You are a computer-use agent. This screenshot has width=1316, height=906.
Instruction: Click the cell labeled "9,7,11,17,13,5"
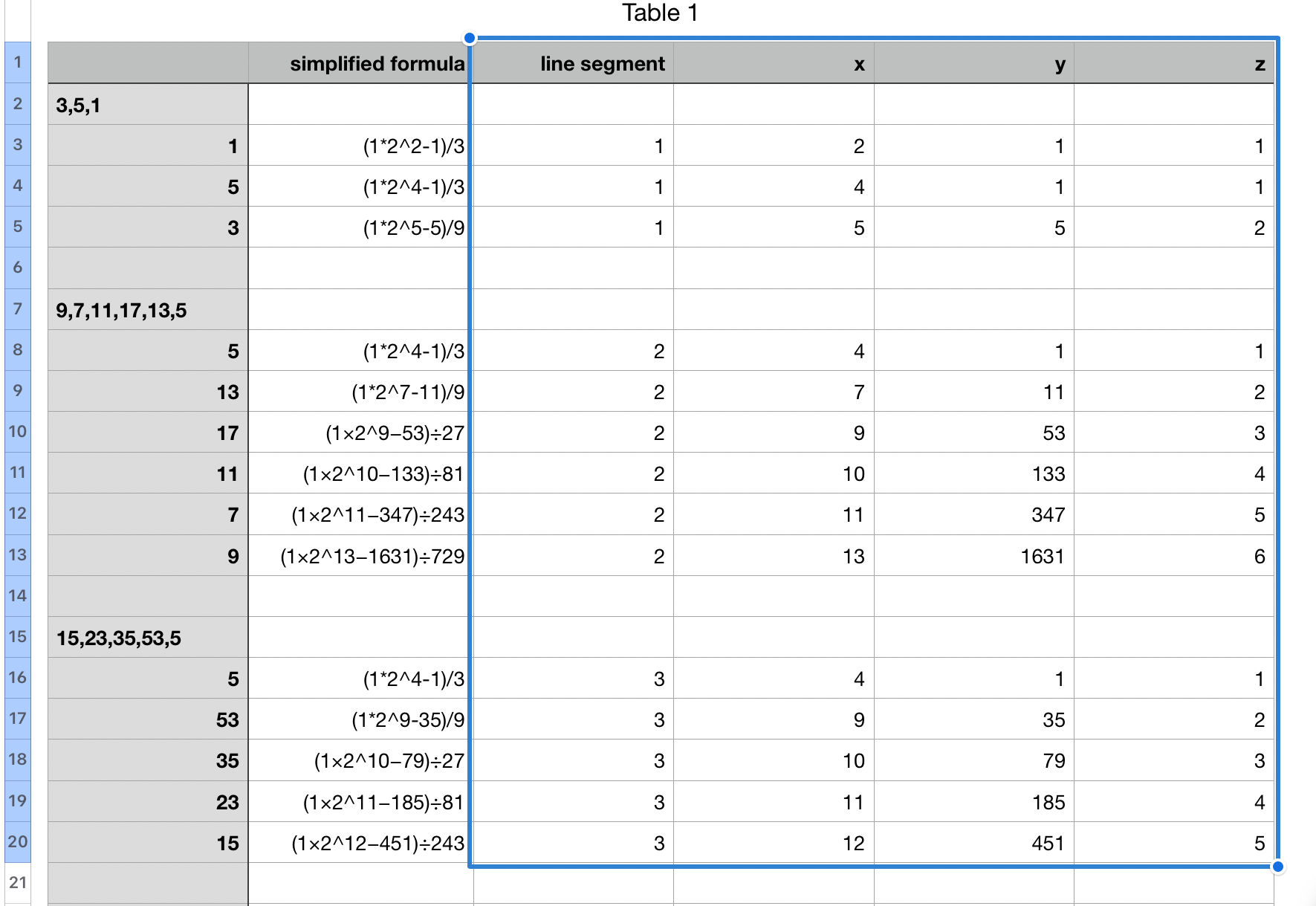coord(148,310)
